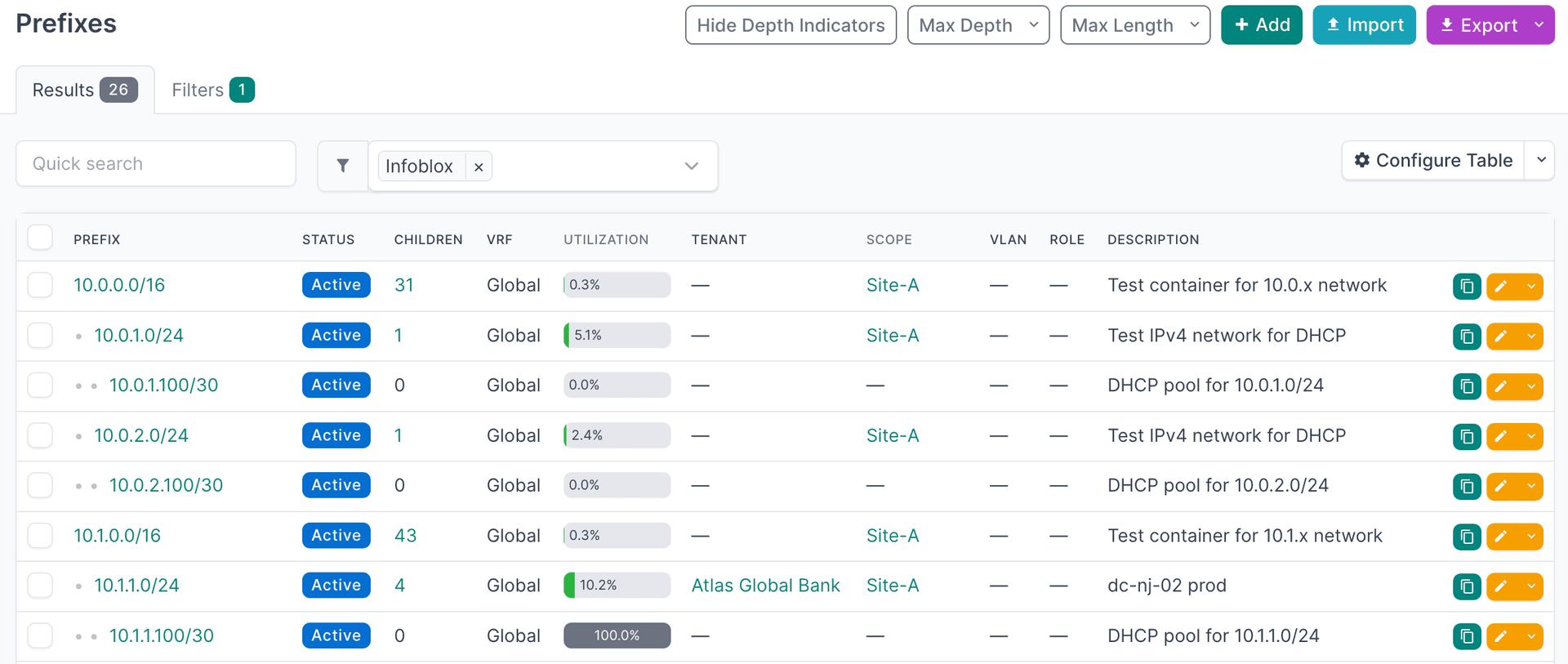
Task: Clone the 10.1.0.0/16 prefix
Action: coord(1467,536)
